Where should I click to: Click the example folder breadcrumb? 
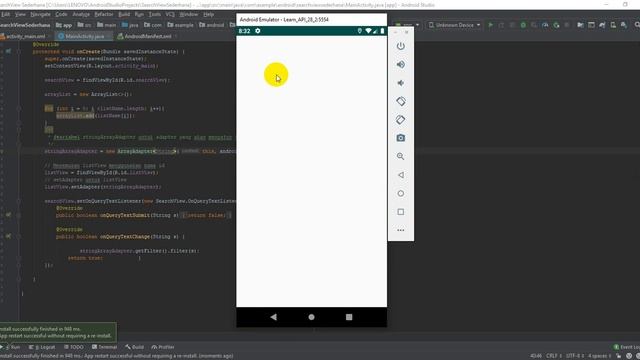click(x=181, y=25)
